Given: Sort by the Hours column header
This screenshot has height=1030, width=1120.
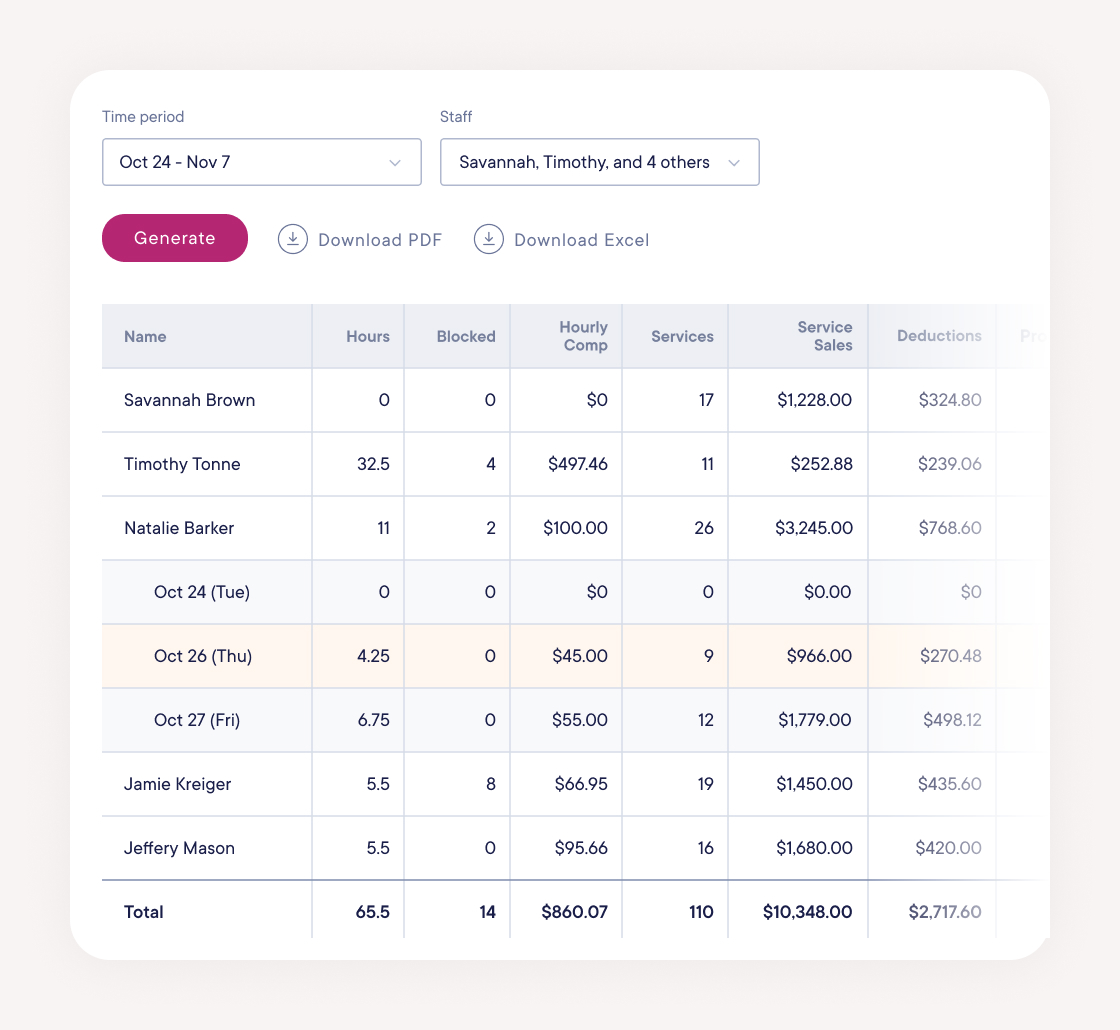Looking at the screenshot, I should click(x=368, y=336).
